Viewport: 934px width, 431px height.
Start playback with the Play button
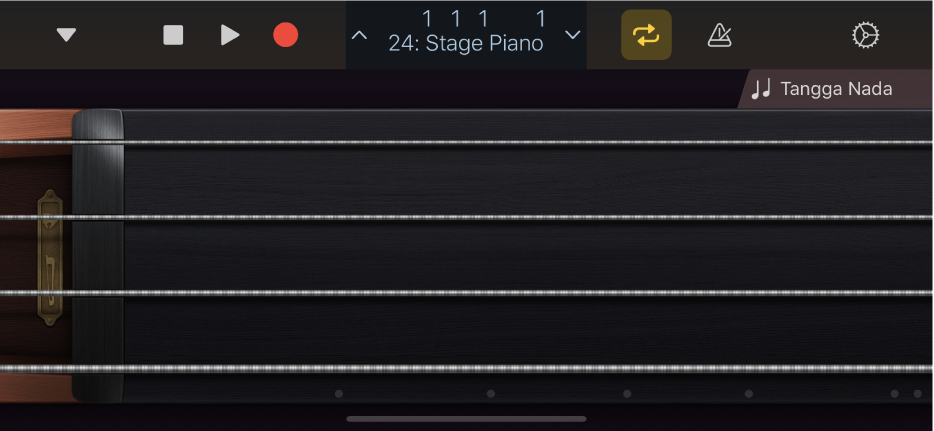point(230,35)
